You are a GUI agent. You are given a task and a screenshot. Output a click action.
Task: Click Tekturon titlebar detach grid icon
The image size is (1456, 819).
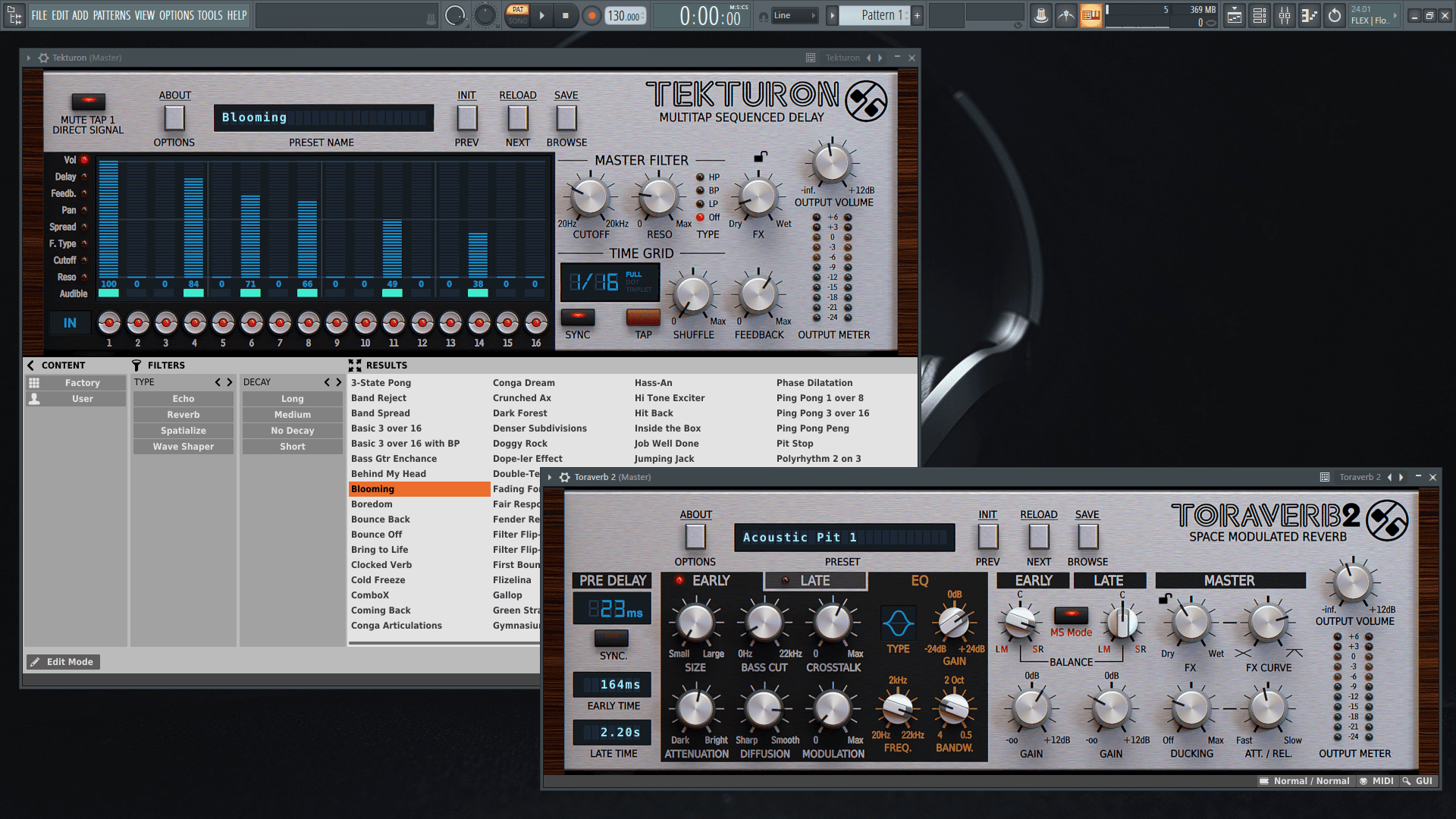tap(811, 58)
